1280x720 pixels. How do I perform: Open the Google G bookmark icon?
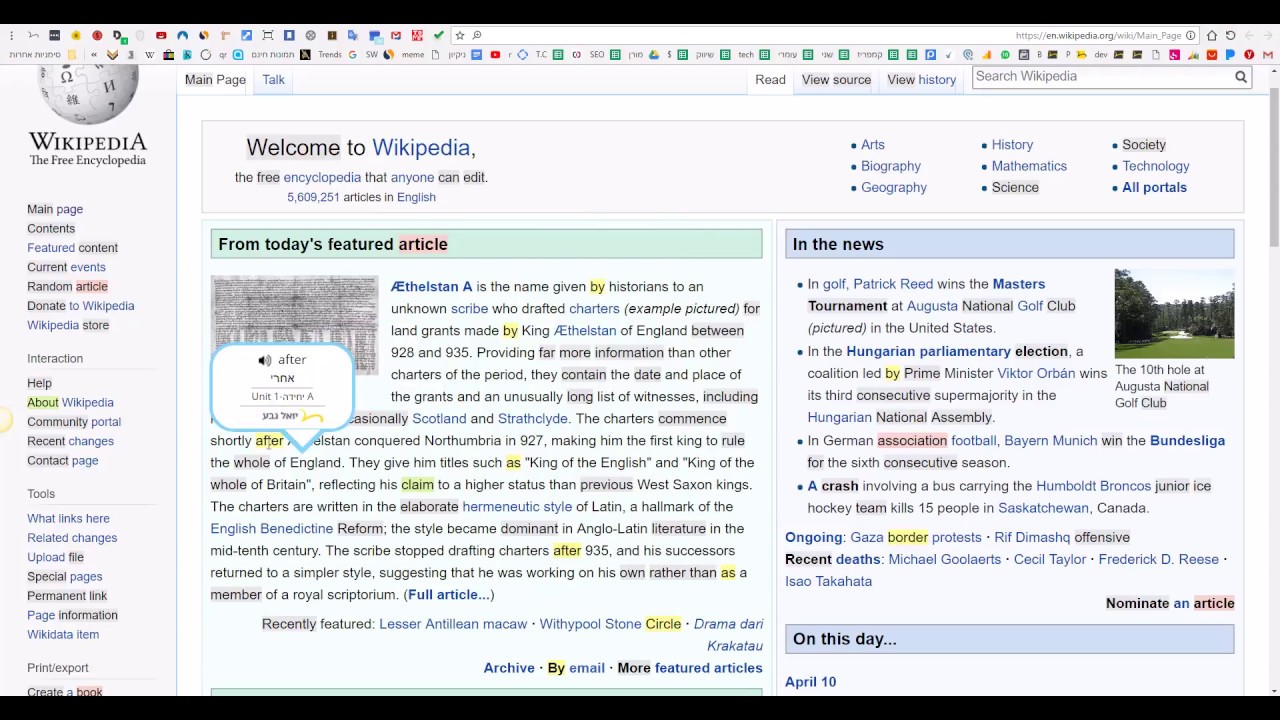click(x=353, y=55)
